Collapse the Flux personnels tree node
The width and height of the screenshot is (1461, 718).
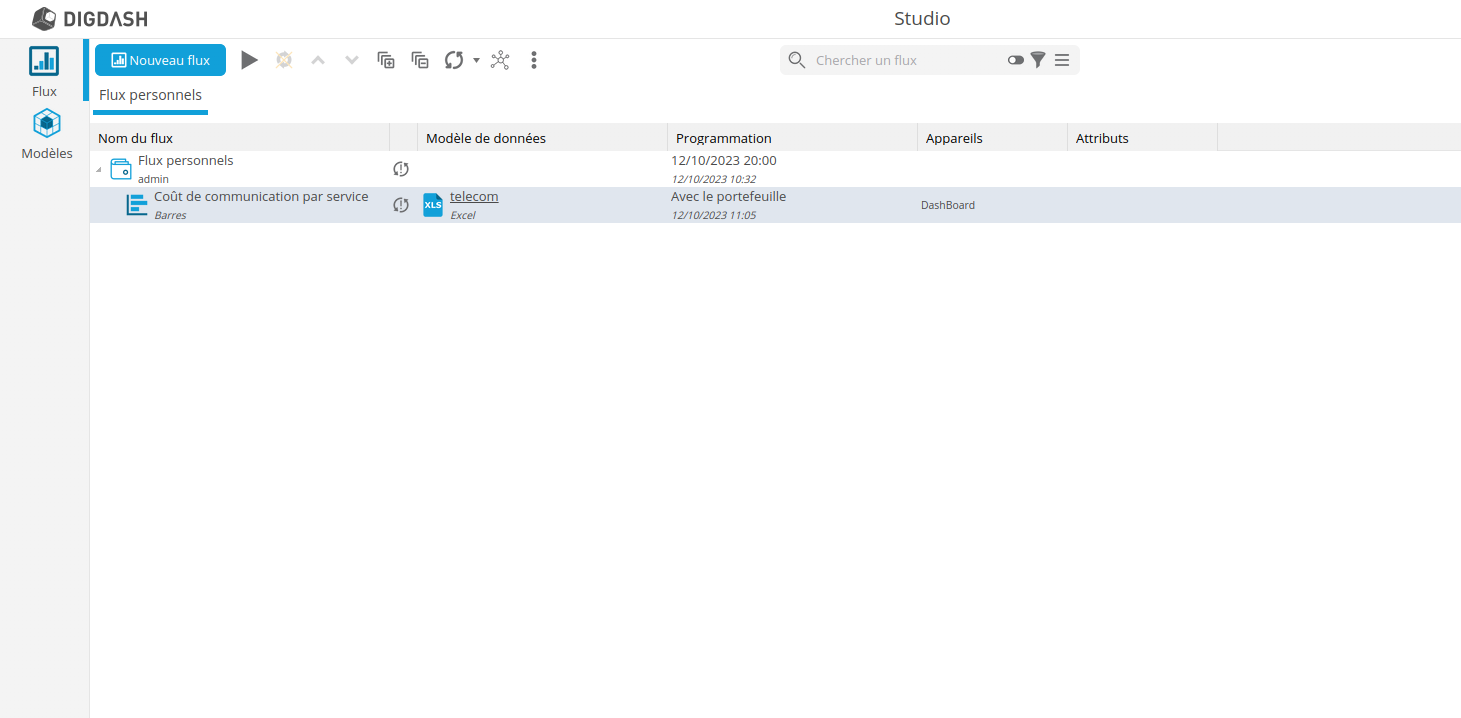98,170
